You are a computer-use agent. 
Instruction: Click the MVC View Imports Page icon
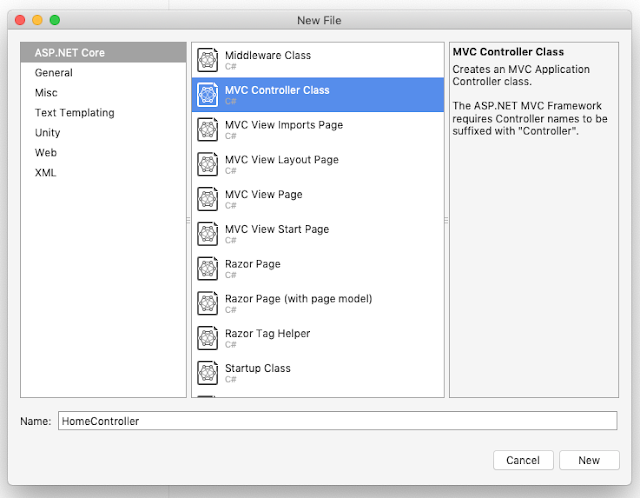208,130
